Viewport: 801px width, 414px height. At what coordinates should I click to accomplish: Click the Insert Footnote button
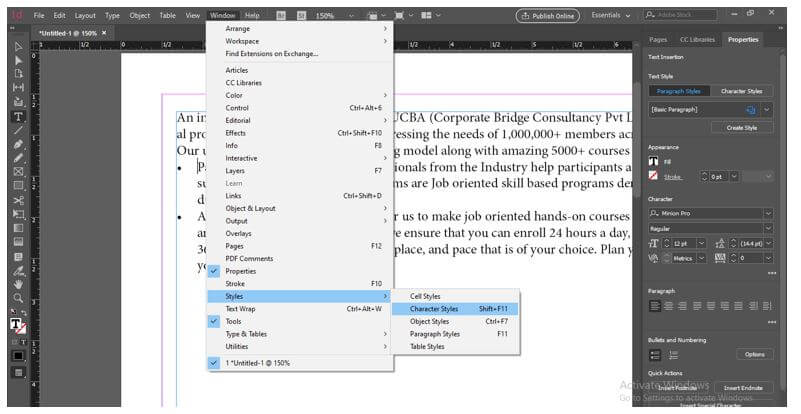tap(677, 388)
